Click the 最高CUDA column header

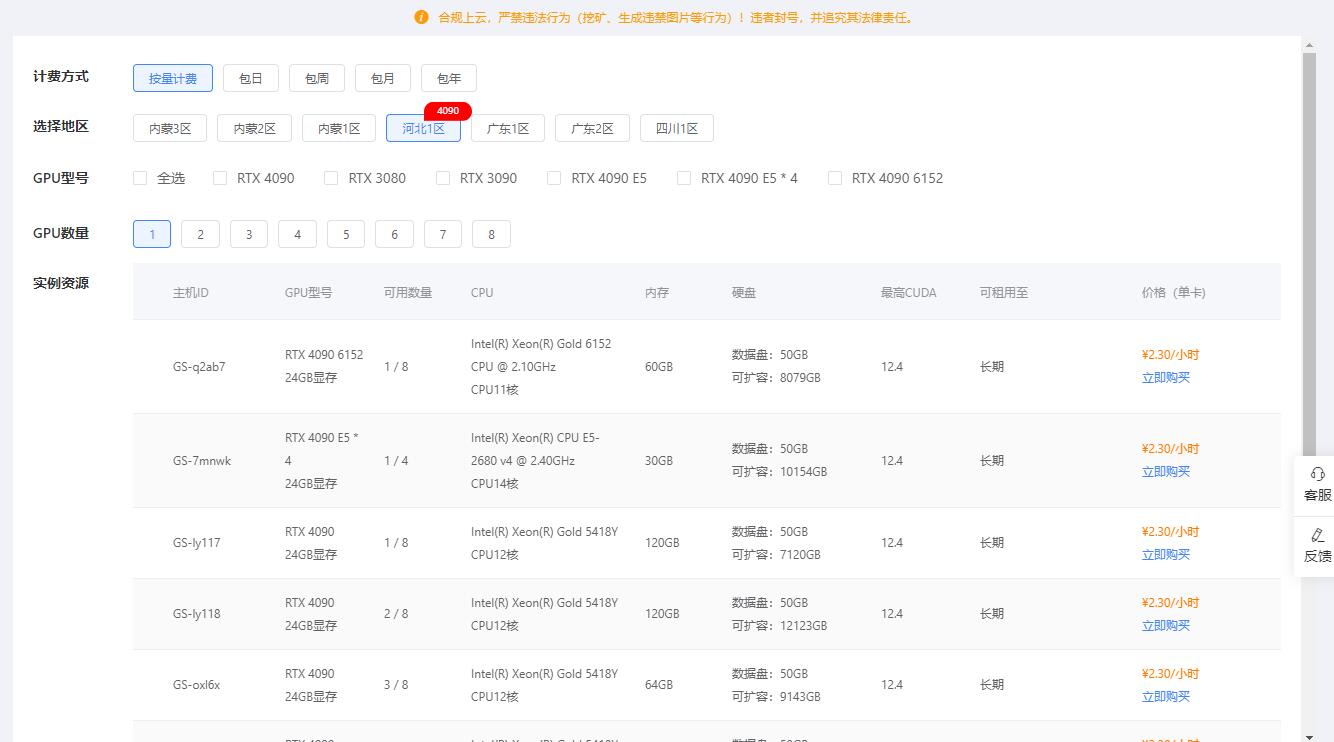(909, 293)
